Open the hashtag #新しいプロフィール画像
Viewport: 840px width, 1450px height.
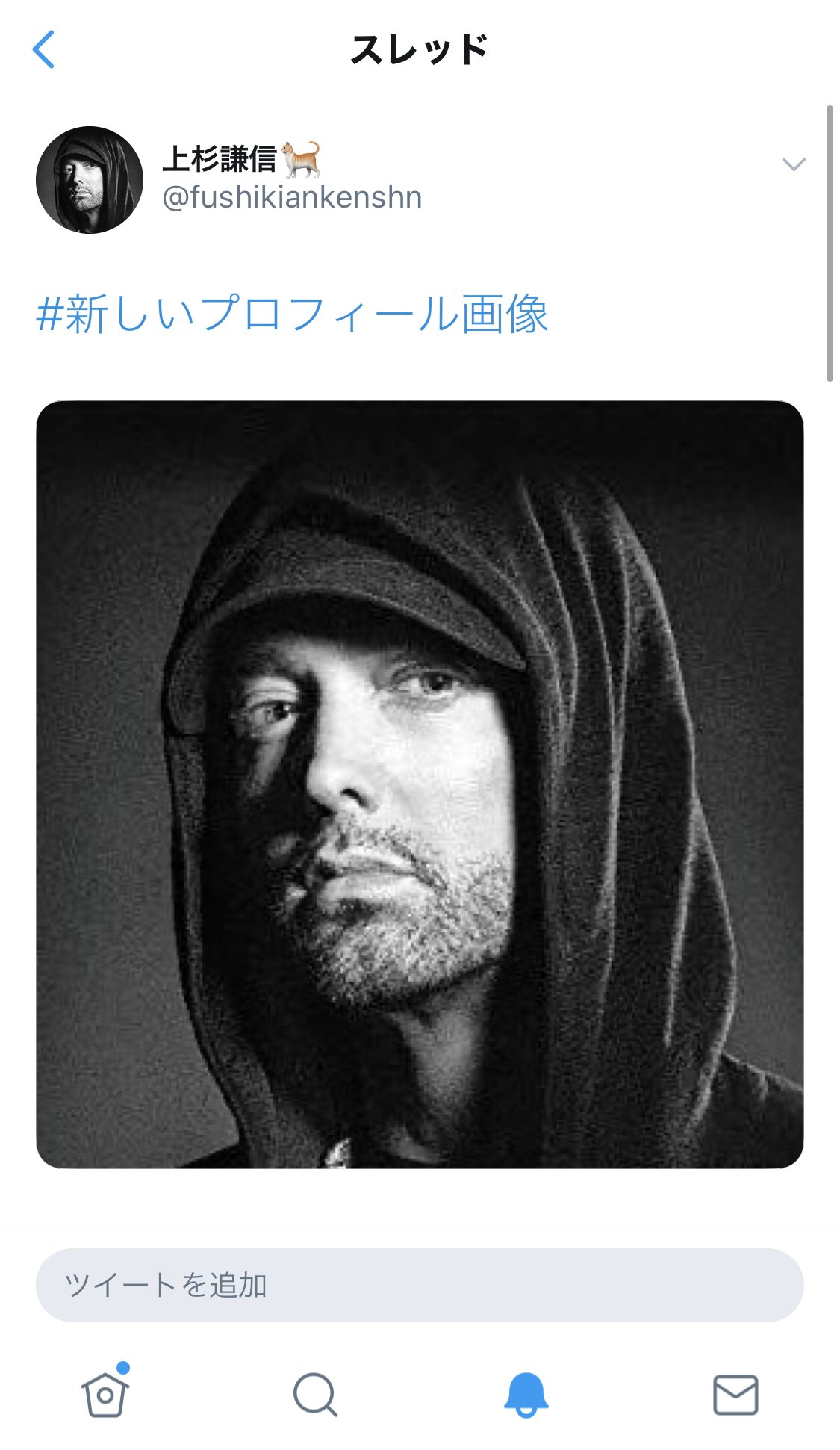(x=292, y=314)
